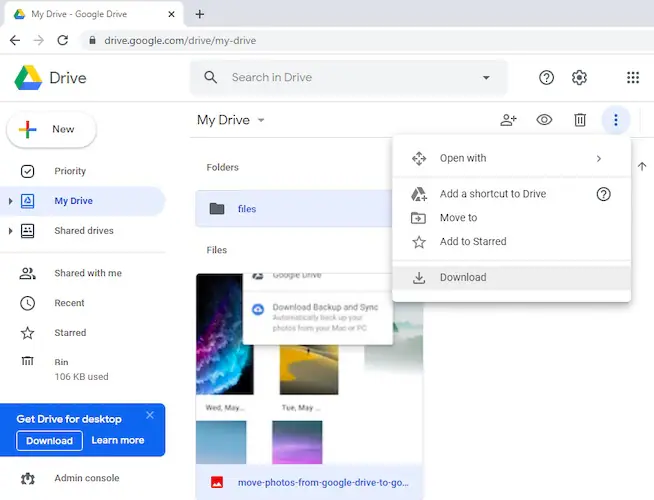Click the search magnifier icon
Image resolution: width=654 pixels, height=500 pixels.
pos(211,77)
